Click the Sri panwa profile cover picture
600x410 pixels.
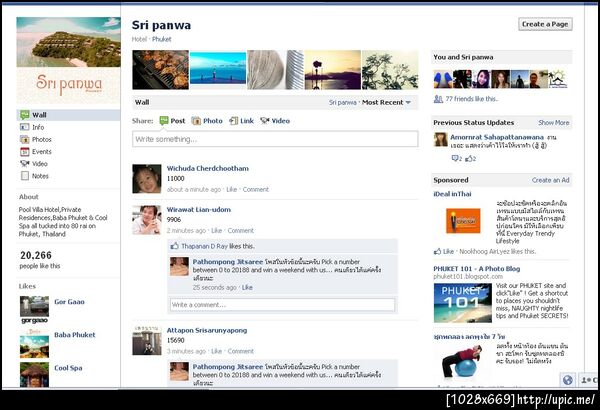(x=68, y=60)
